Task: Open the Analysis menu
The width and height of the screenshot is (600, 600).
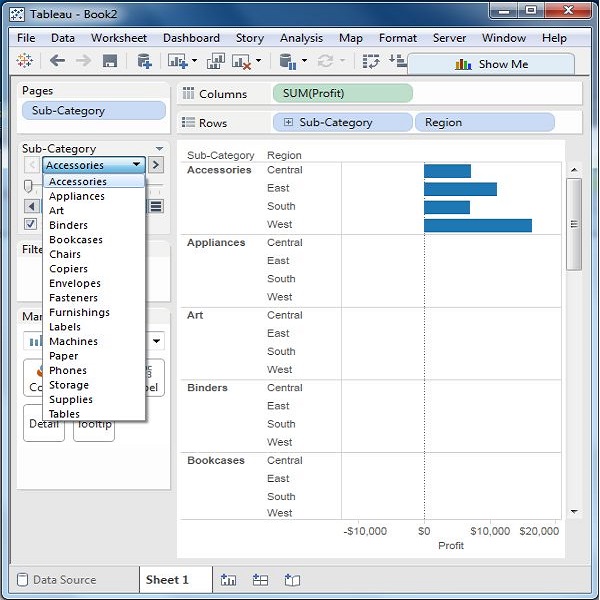Action: [301, 38]
